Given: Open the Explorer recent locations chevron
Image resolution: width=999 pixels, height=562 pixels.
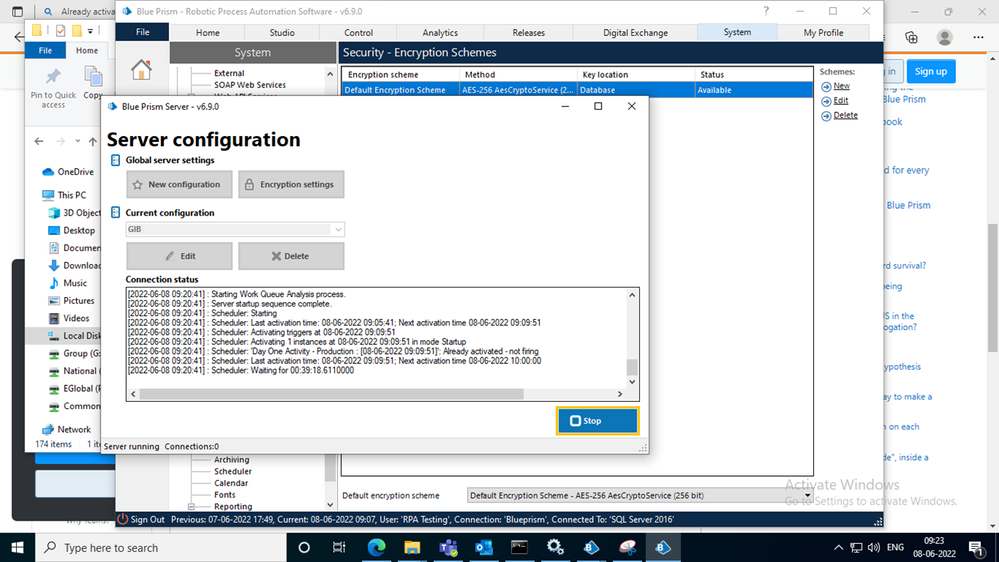Looking at the screenshot, I should pos(77,141).
